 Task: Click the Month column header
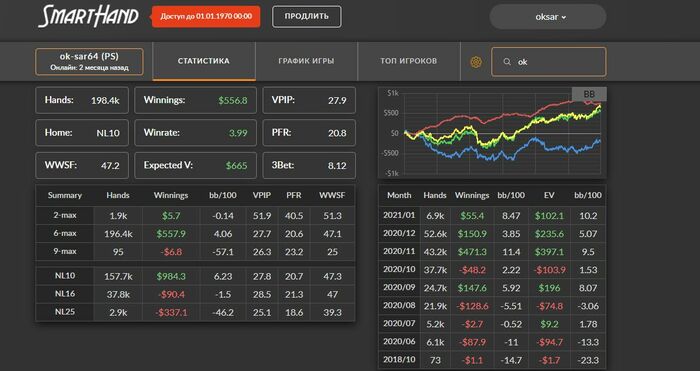399,195
